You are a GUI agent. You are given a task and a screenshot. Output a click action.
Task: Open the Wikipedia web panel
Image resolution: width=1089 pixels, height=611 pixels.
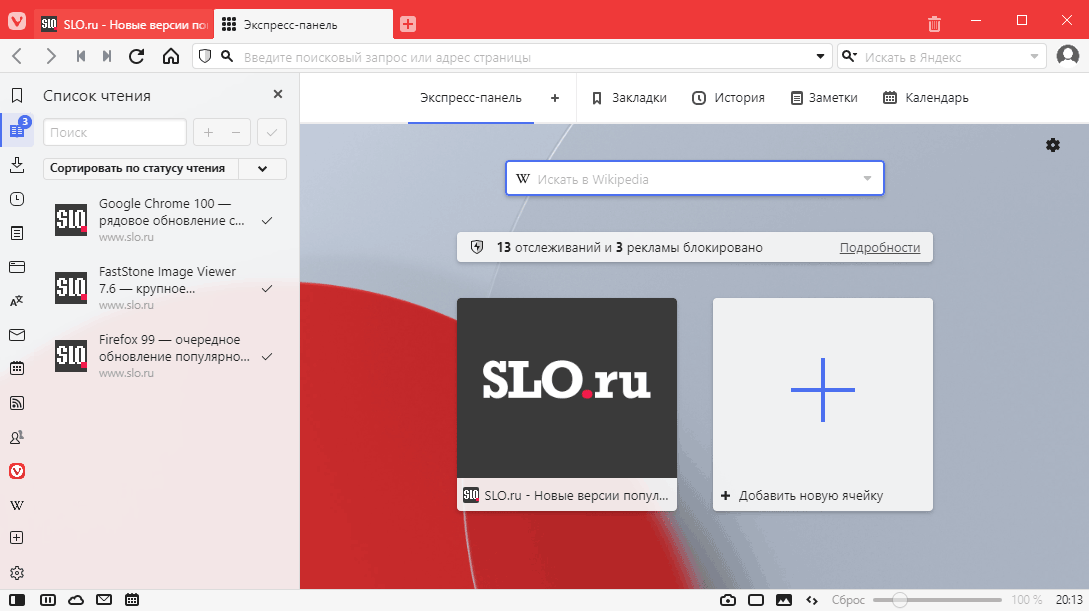17,505
